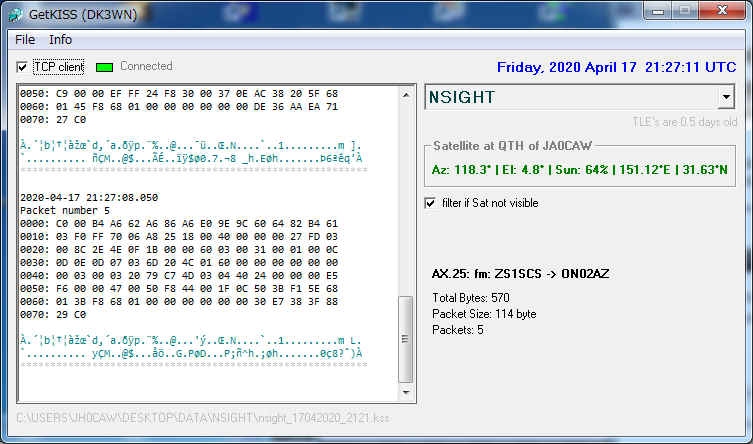
Task: Toggle filter if Sat not visible checkbox
Action: pos(430,203)
